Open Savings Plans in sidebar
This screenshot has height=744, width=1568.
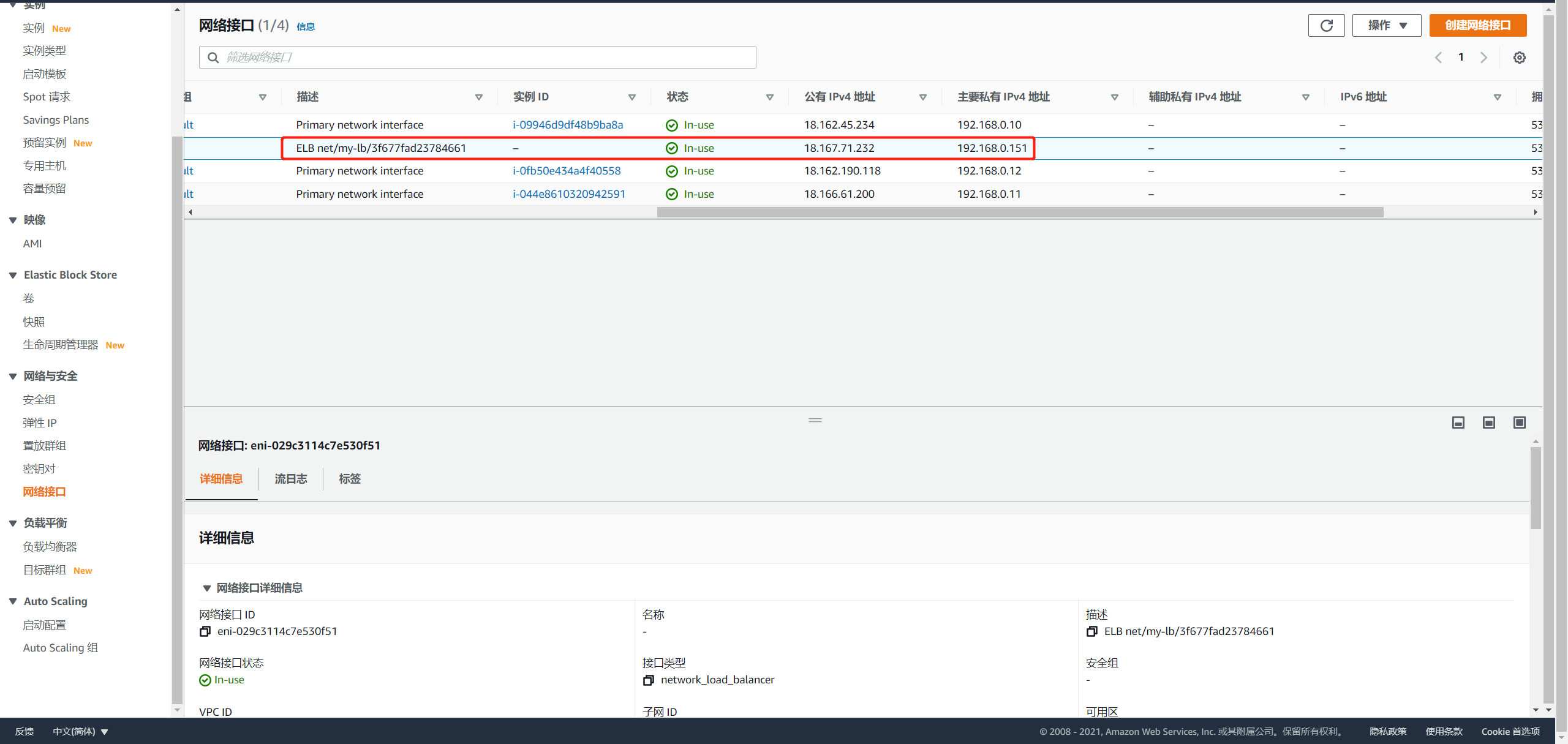[56, 120]
